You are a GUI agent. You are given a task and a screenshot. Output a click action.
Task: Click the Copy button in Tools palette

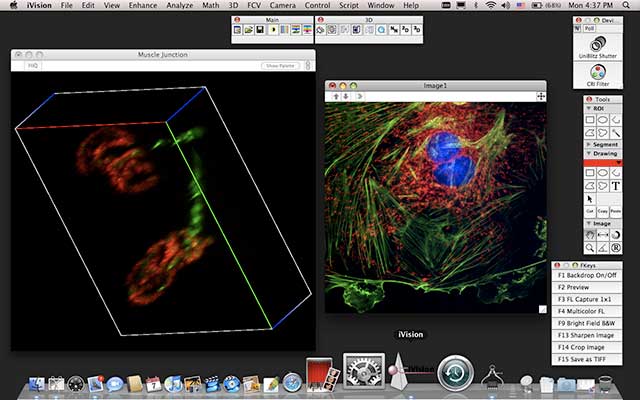603,211
